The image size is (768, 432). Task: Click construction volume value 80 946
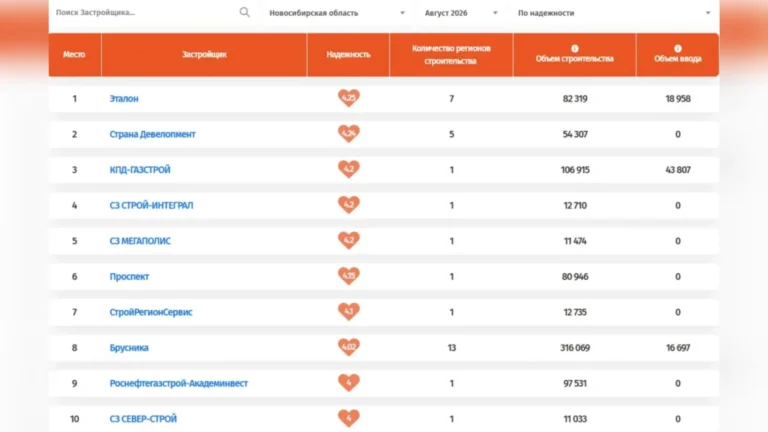point(575,276)
